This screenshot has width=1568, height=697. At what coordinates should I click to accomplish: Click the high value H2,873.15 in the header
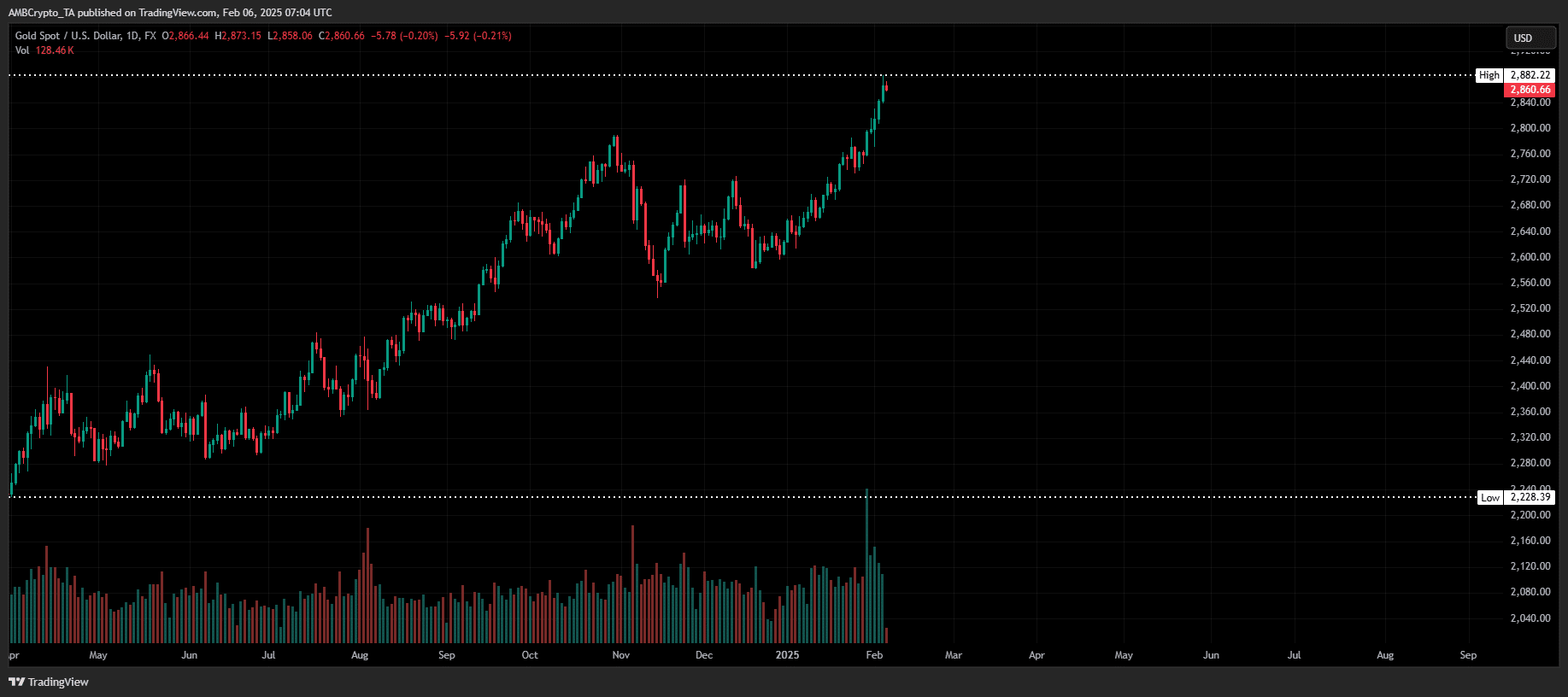238,36
